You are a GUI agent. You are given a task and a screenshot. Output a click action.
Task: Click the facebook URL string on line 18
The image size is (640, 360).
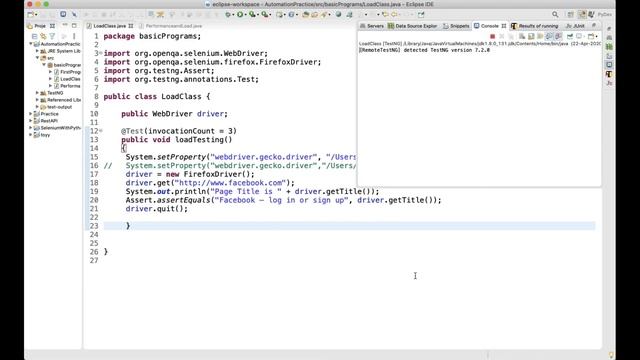231,183
